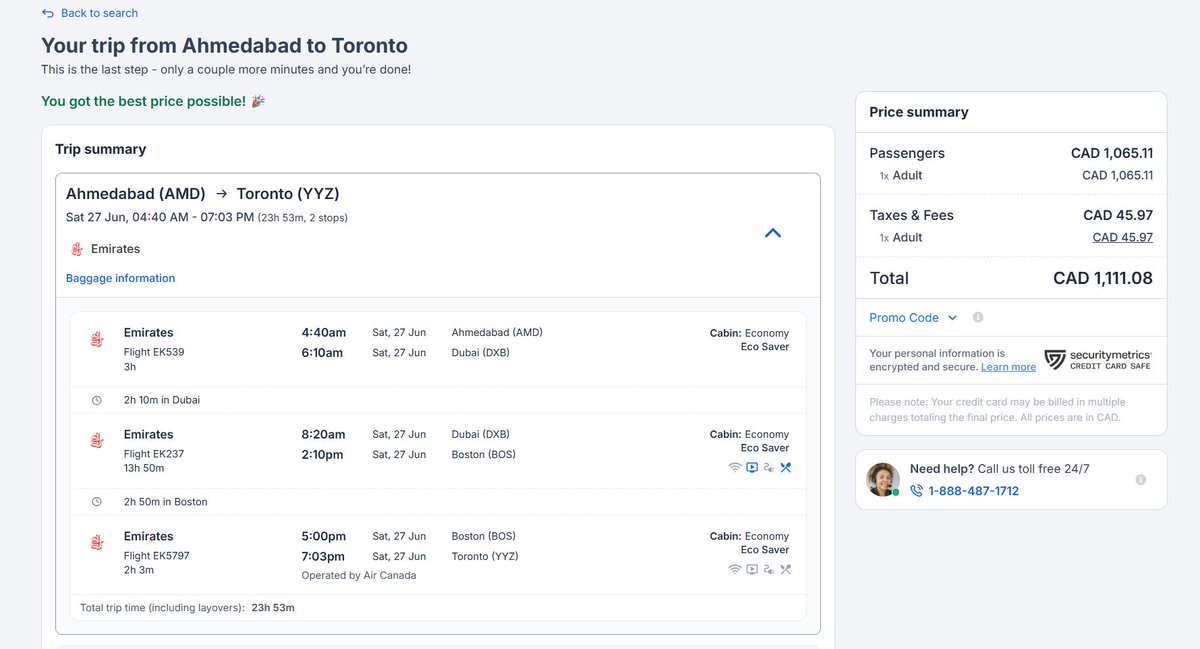
Task: Click the Passengers CAD 1,065.11 amount in bold
Action: pos(1112,153)
